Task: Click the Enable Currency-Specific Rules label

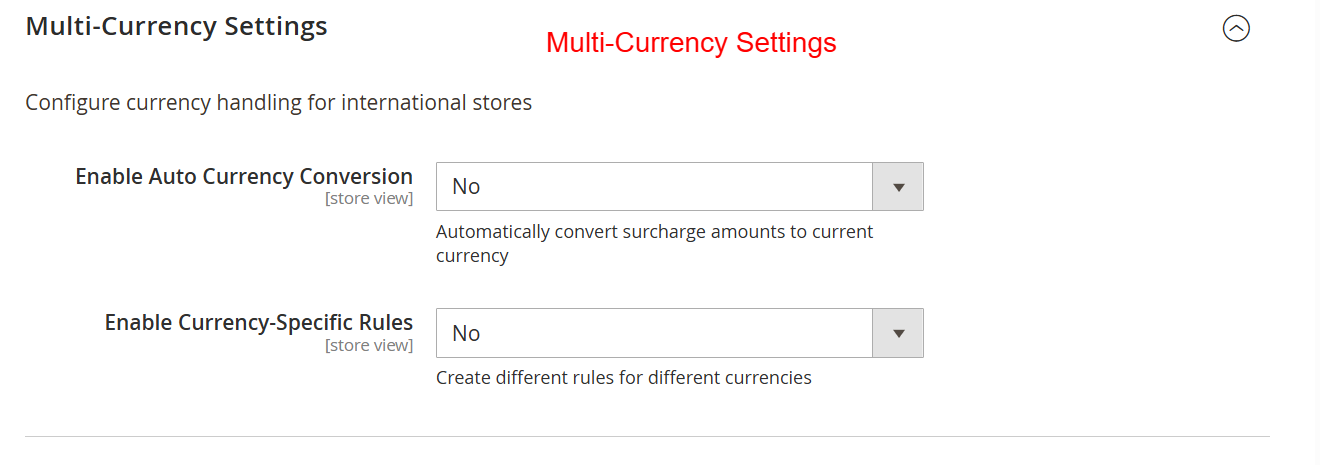Action: [258, 323]
